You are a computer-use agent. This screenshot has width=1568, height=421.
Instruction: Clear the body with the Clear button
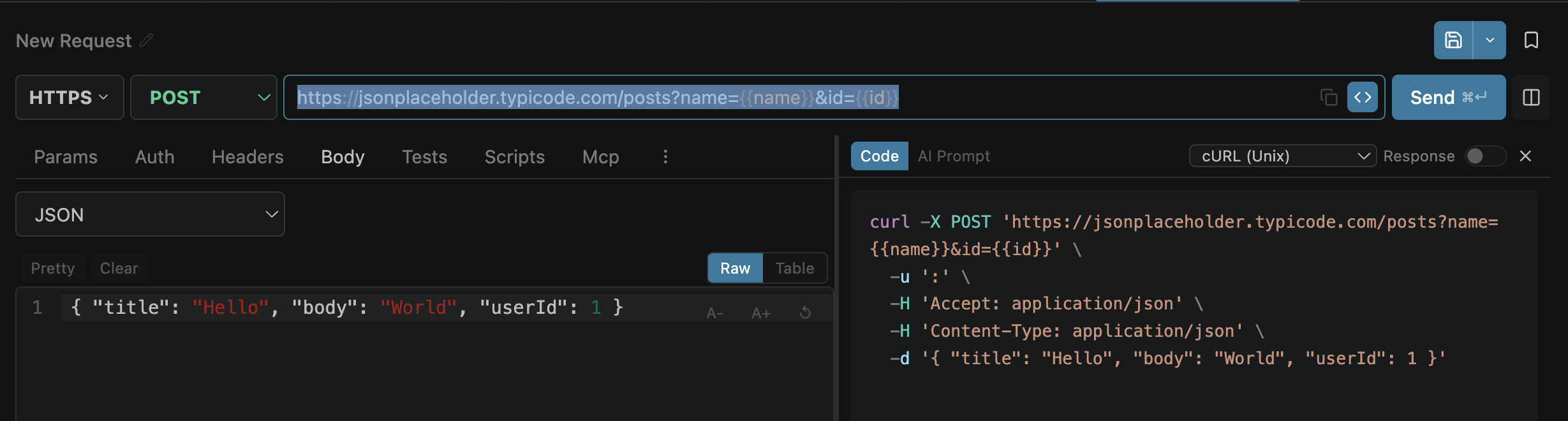tap(119, 268)
